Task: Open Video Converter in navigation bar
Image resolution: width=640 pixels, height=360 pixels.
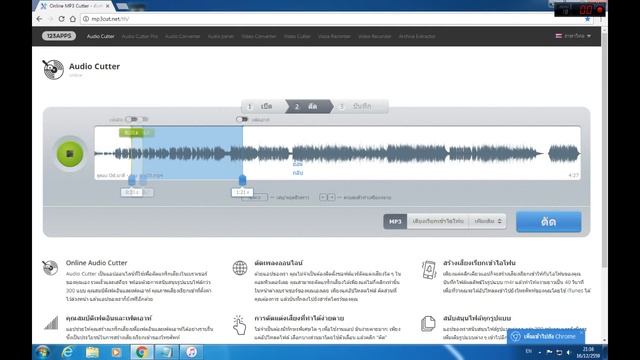Action: pos(259,36)
